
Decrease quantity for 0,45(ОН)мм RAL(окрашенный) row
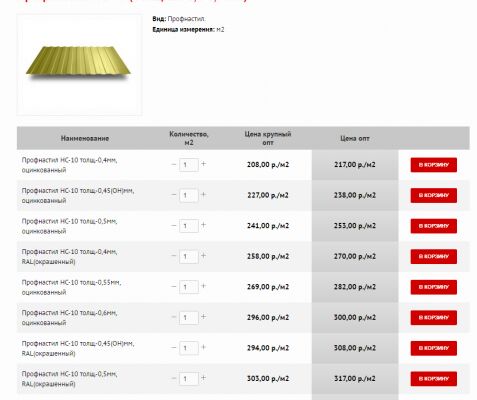pos(174,348)
